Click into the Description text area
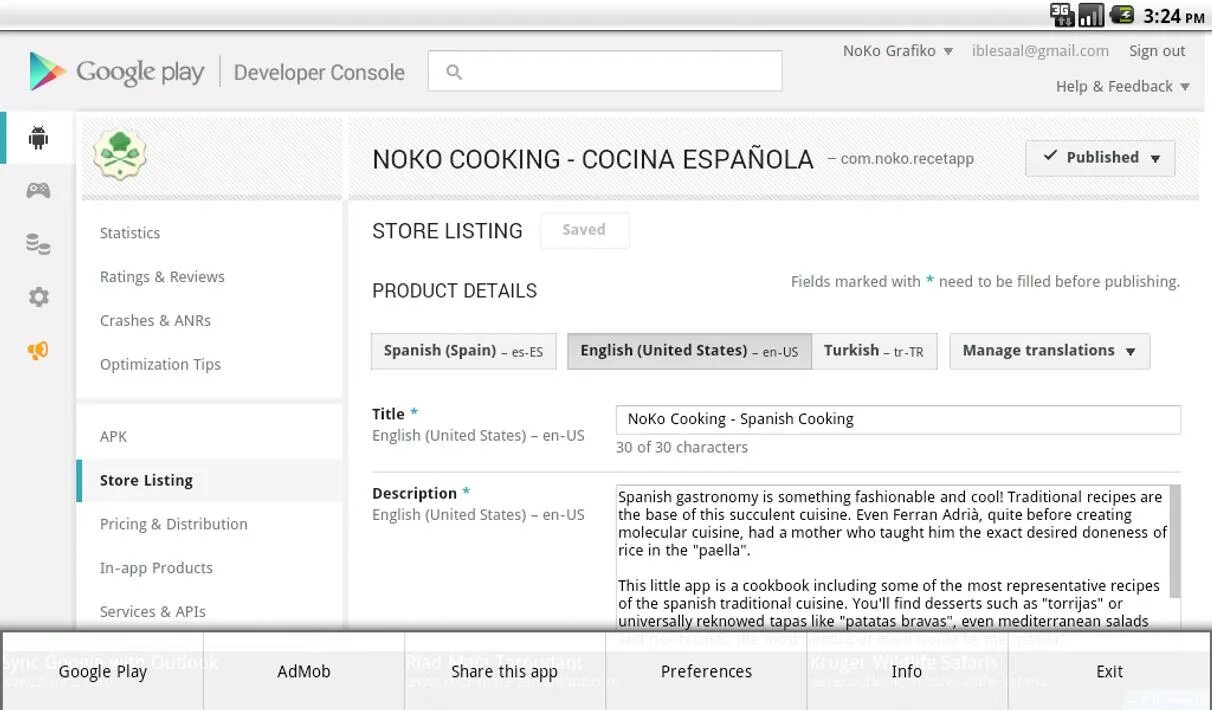This screenshot has height=710, width=1212. coord(892,558)
